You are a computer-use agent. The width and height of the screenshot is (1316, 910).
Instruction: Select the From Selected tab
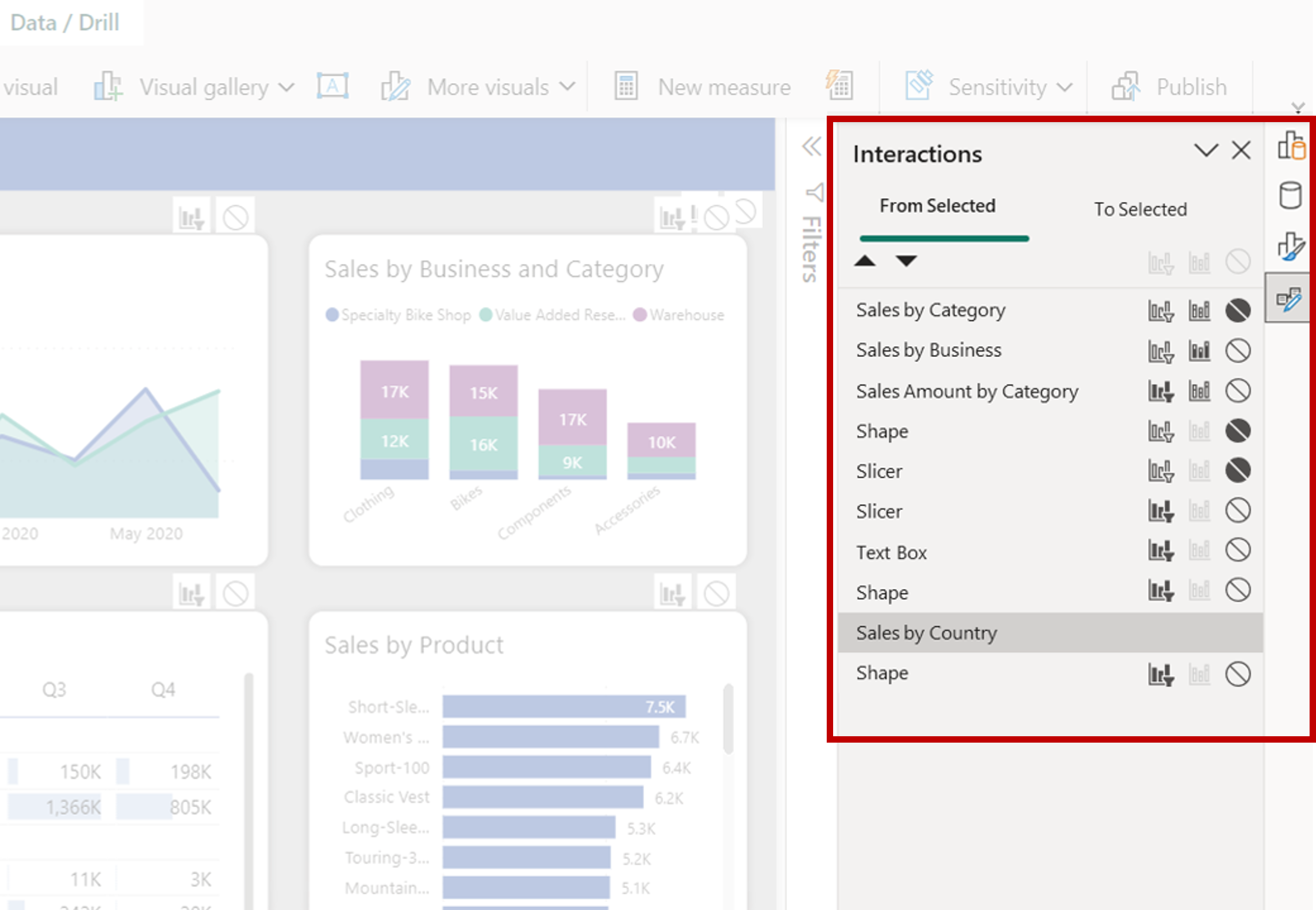pos(937,206)
